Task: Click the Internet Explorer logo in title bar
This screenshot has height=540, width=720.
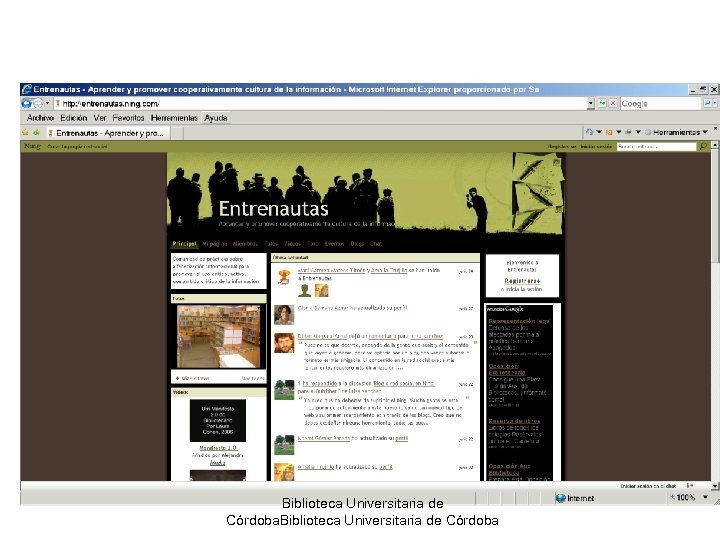Action: tap(27, 89)
